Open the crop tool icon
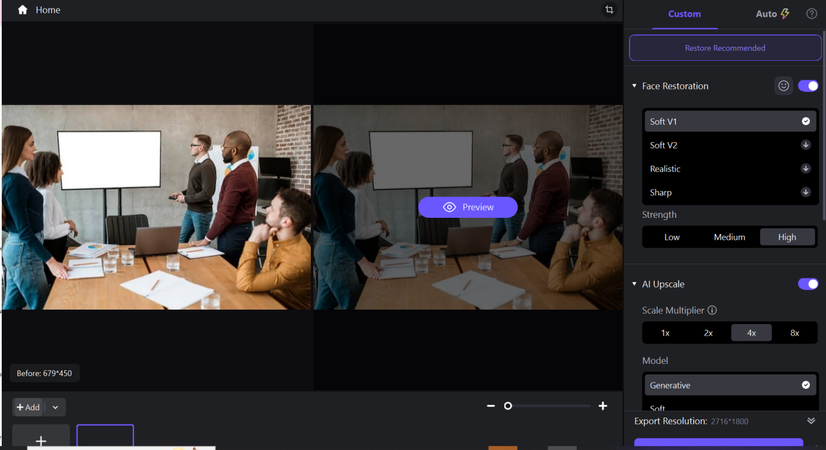 click(609, 9)
